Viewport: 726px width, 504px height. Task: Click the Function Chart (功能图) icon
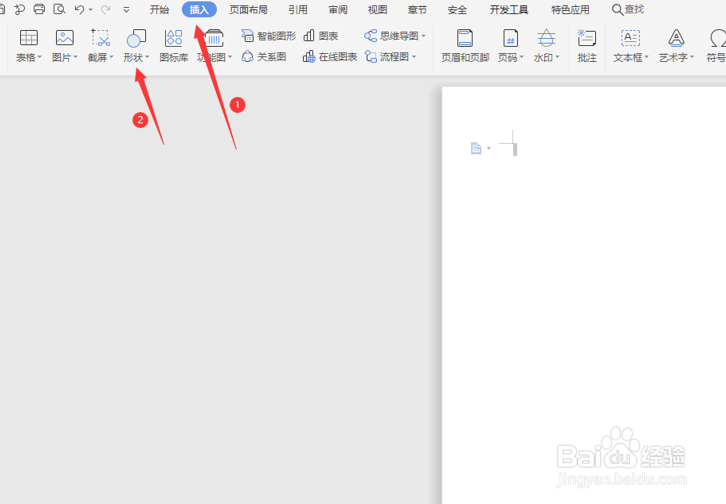[x=214, y=38]
